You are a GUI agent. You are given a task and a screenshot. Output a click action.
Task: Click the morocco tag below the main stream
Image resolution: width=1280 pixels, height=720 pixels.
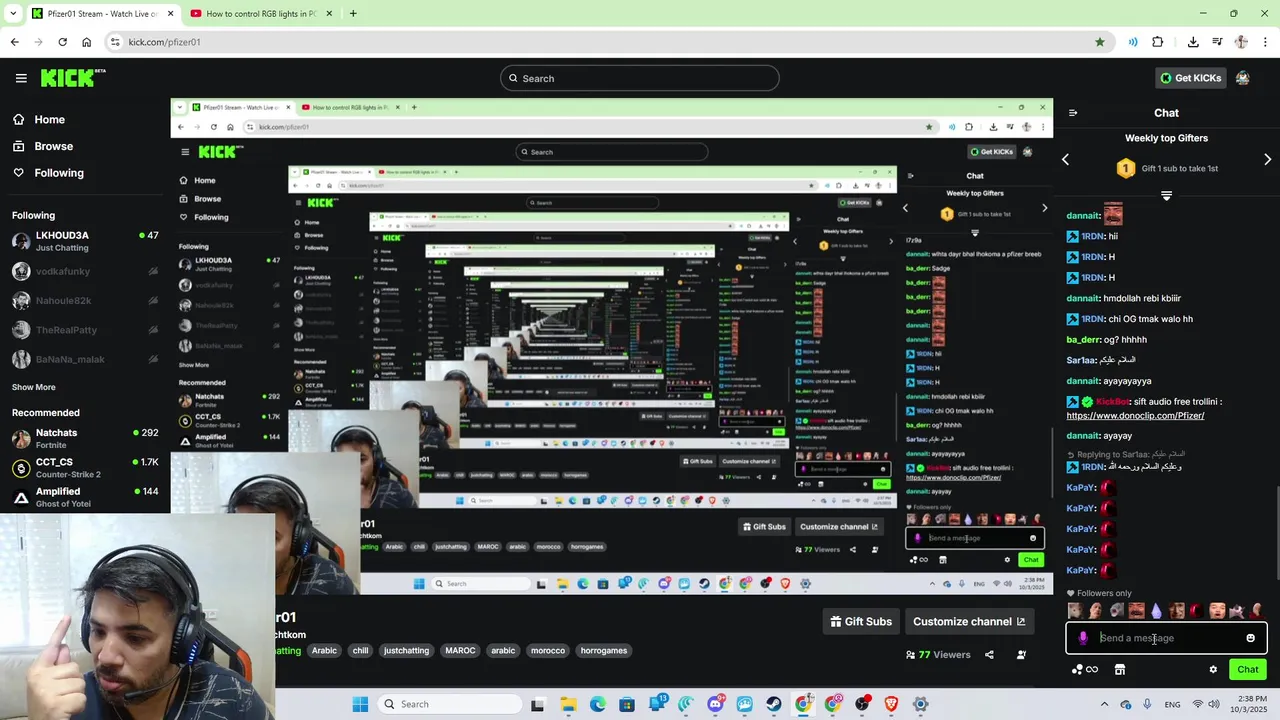click(x=548, y=650)
